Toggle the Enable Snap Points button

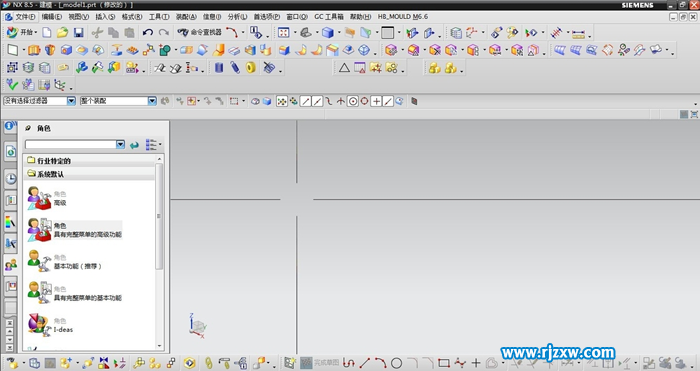(x=282, y=101)
